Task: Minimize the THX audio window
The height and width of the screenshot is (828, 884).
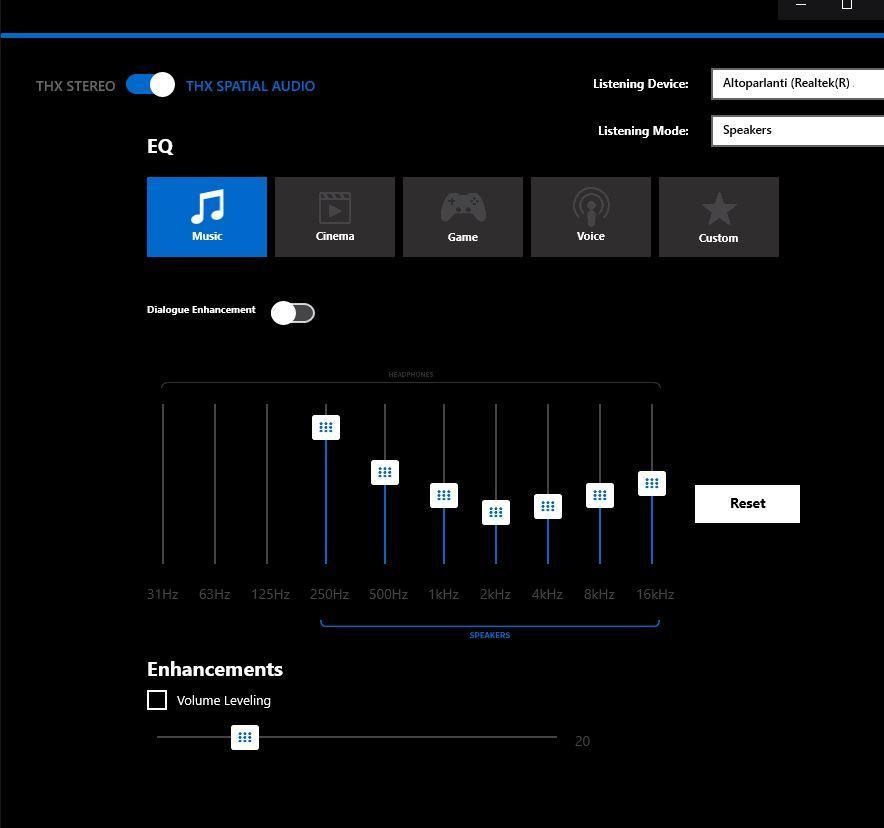Action: coord(801,5)
